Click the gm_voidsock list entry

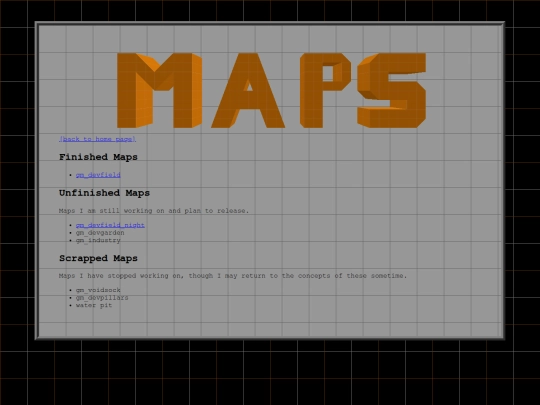[x=98, y=290]
